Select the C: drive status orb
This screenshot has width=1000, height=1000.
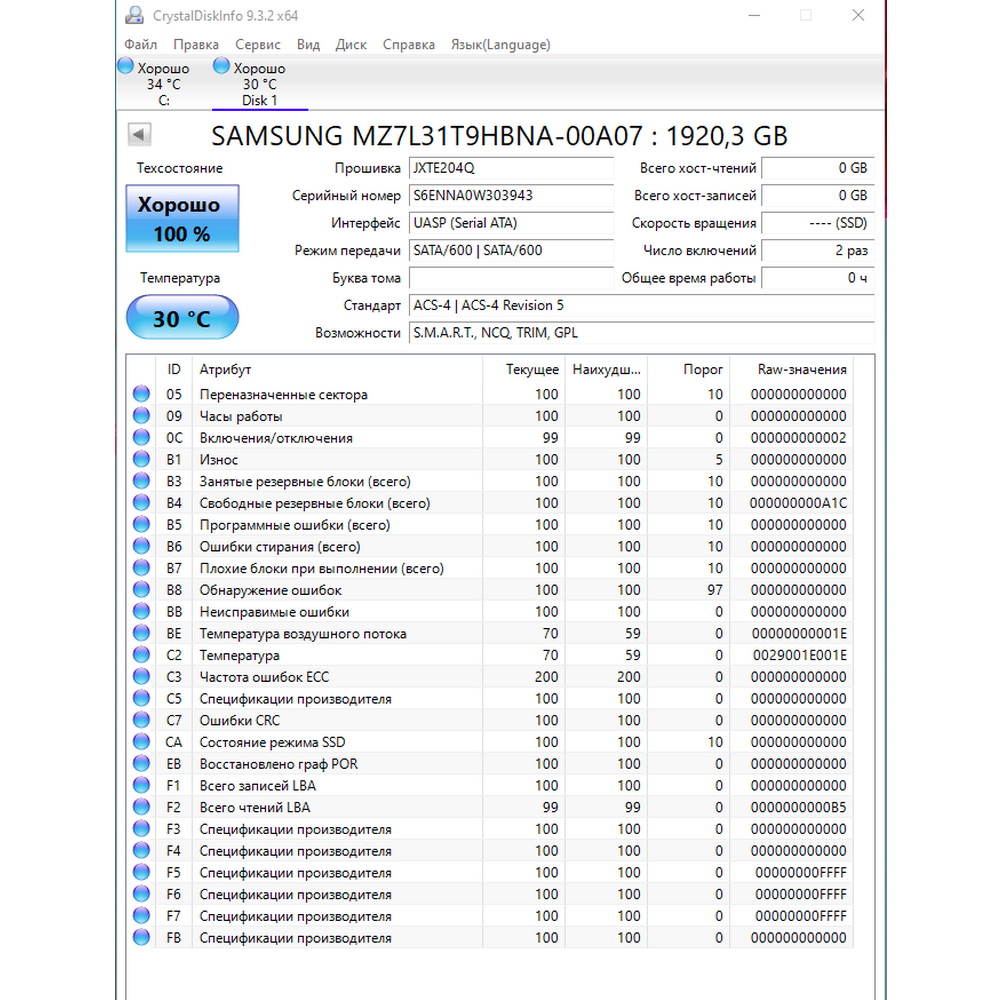pyautogui.click(x=126, y=66)
